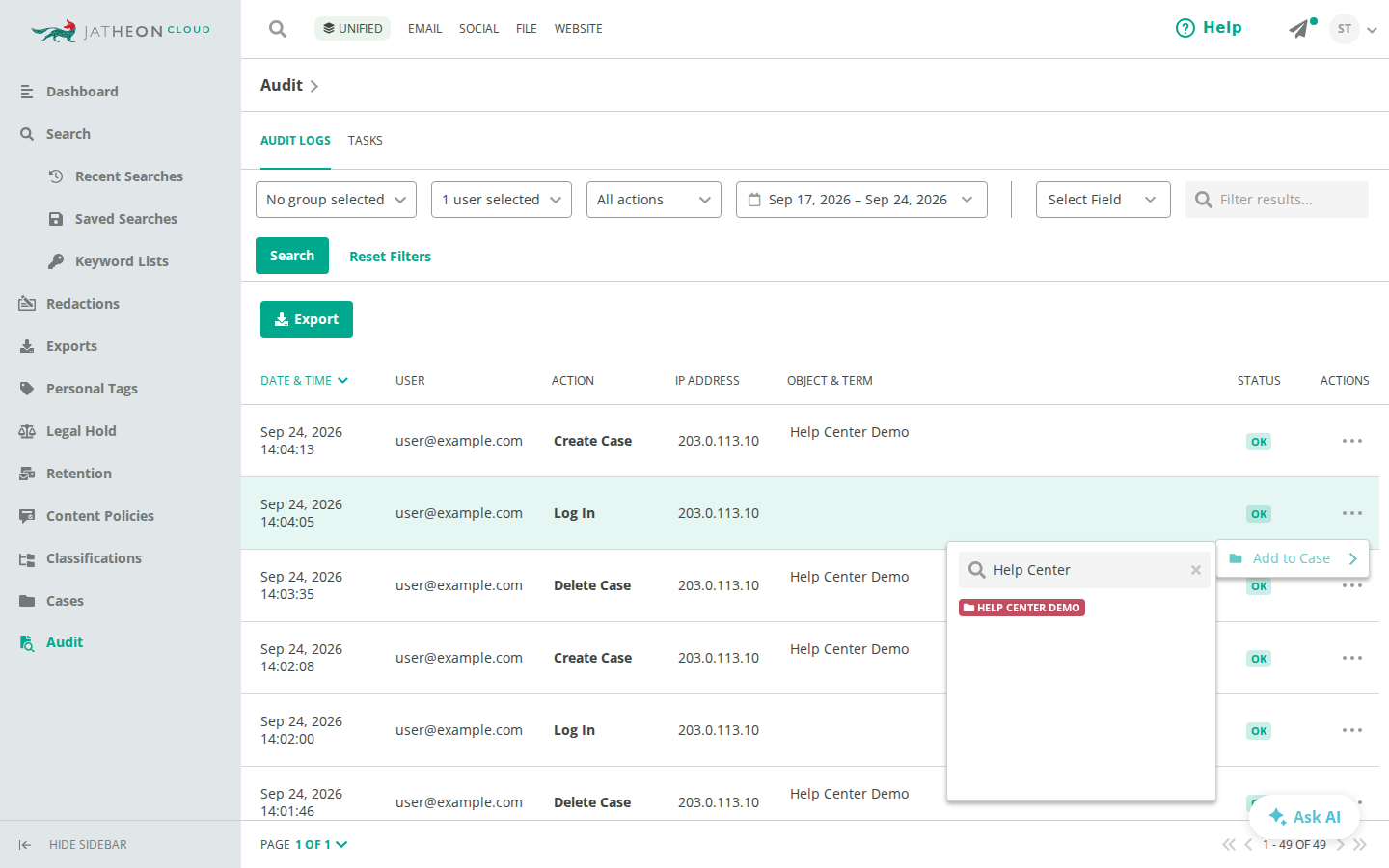Open notifications paper plane icon
Viewport: 1389px width, 868px height.
(x=1300, y=29)
